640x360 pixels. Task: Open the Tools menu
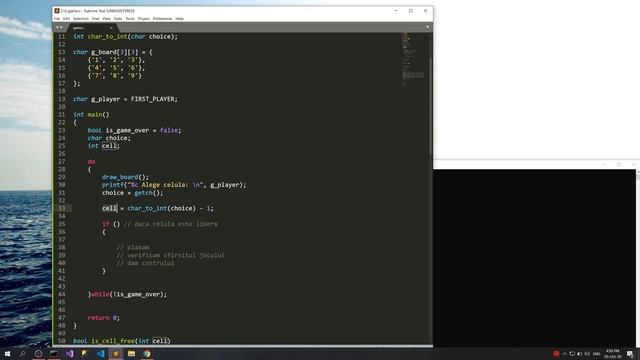pyautogui.click(x=130, y=19)
